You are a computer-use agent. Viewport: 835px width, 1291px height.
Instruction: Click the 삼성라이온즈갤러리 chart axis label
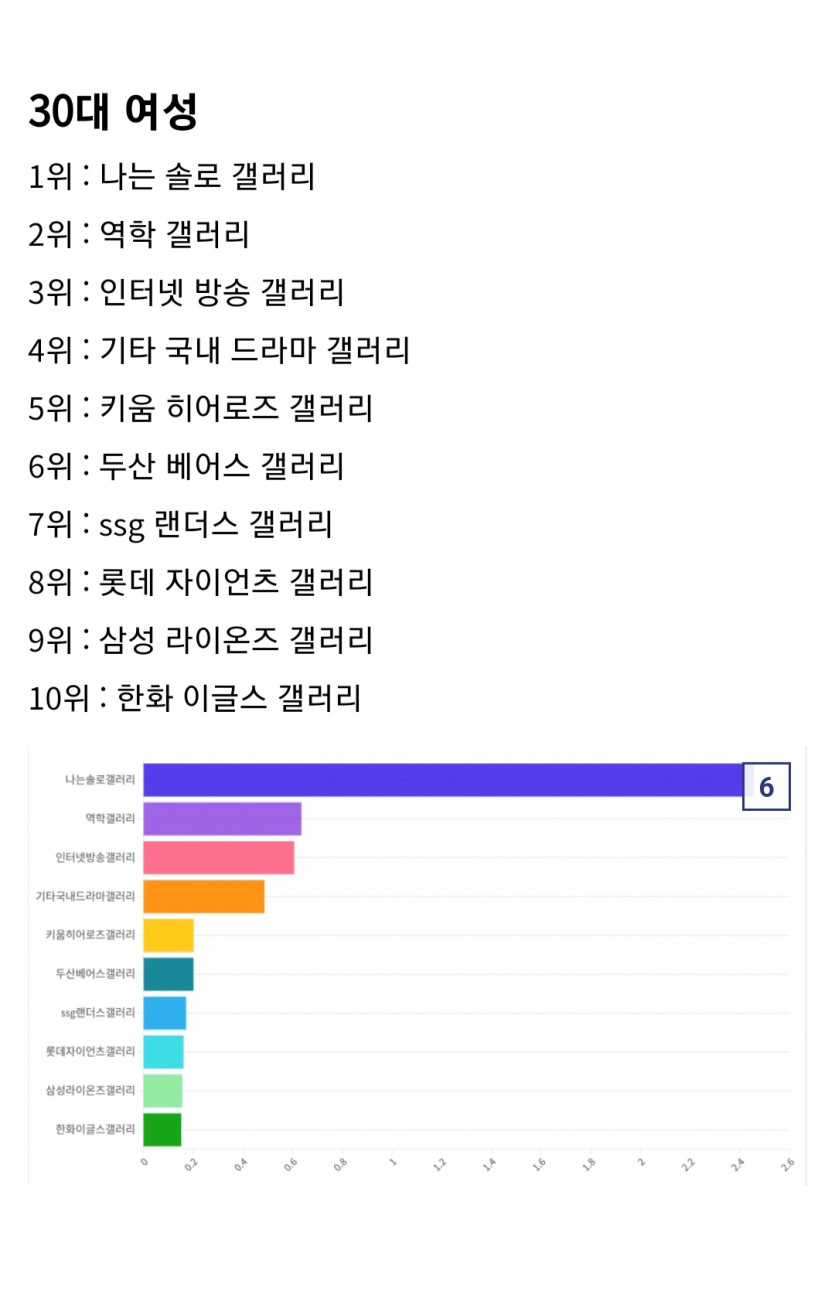(90, 1091)
